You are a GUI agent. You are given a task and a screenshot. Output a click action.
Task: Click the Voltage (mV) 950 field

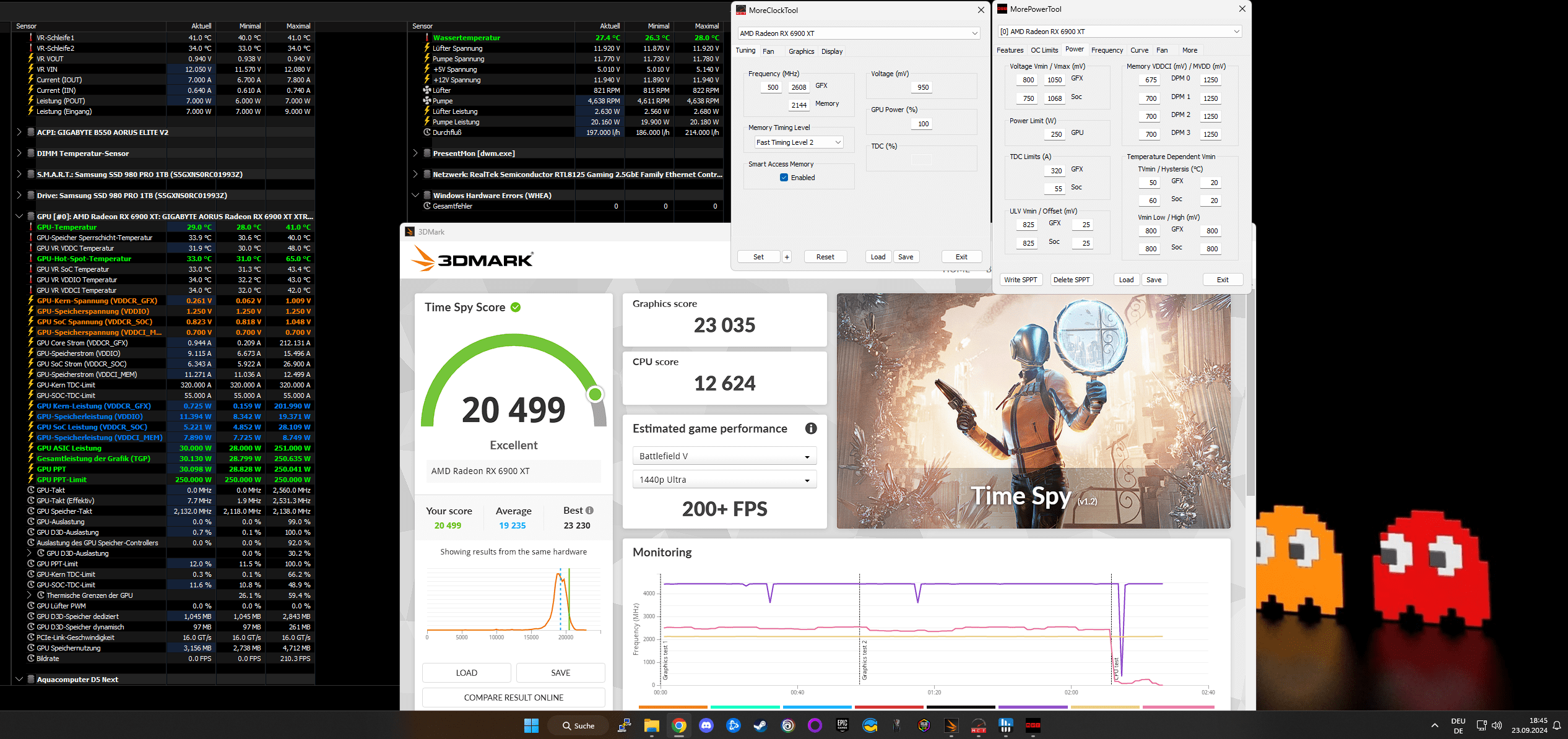(922, 87)
